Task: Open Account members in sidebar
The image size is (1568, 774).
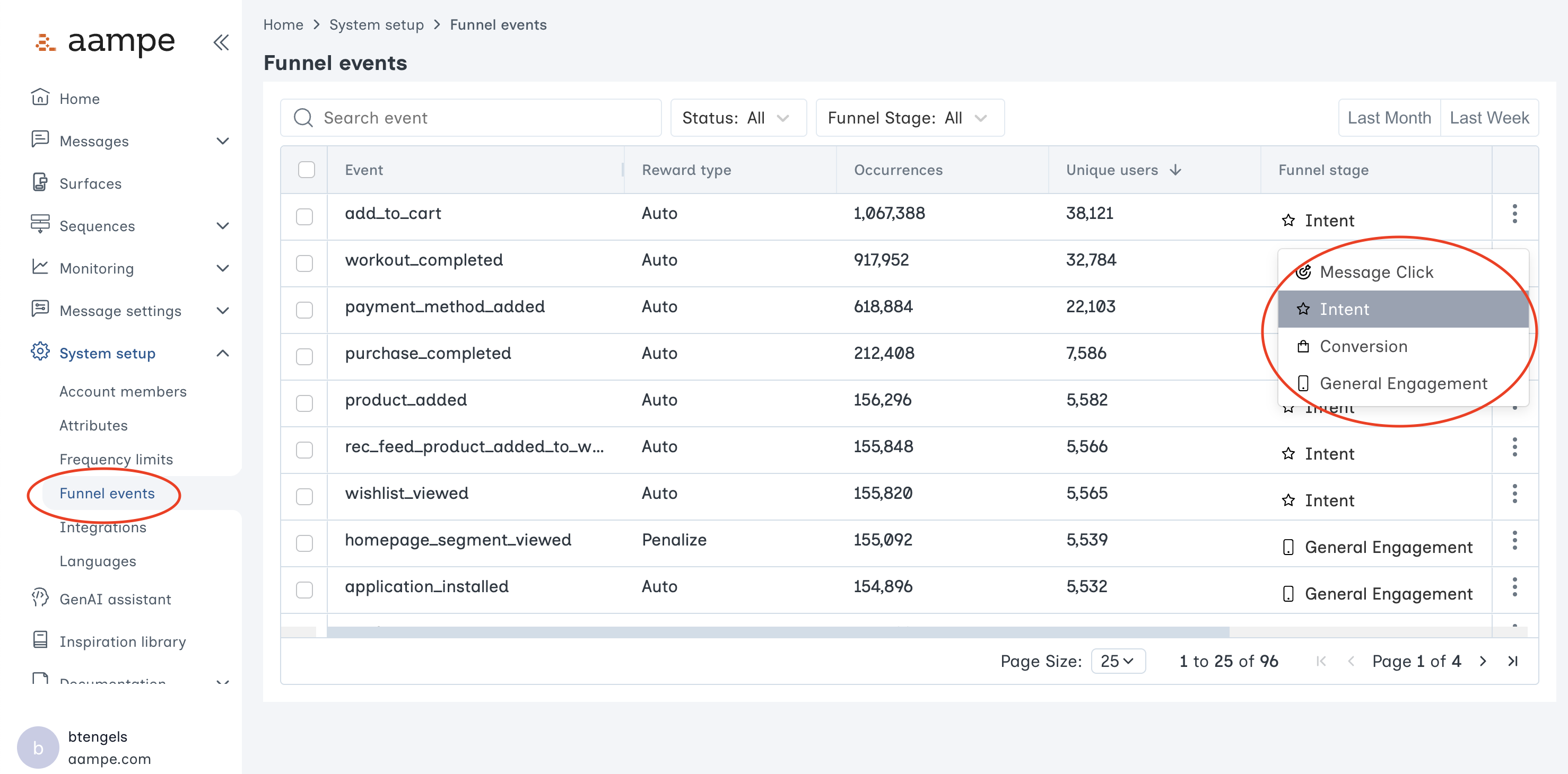Action: pyautogui.click(x=123, y=391)
